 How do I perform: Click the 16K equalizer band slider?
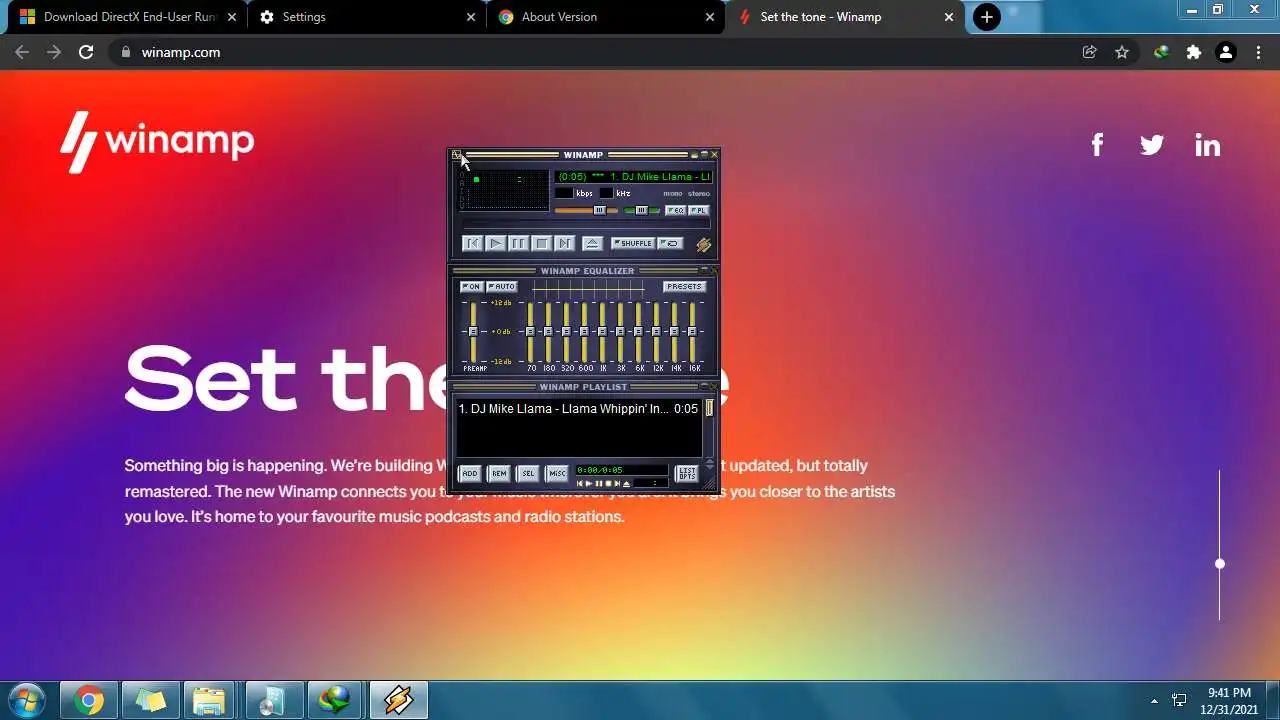point(692,332)
